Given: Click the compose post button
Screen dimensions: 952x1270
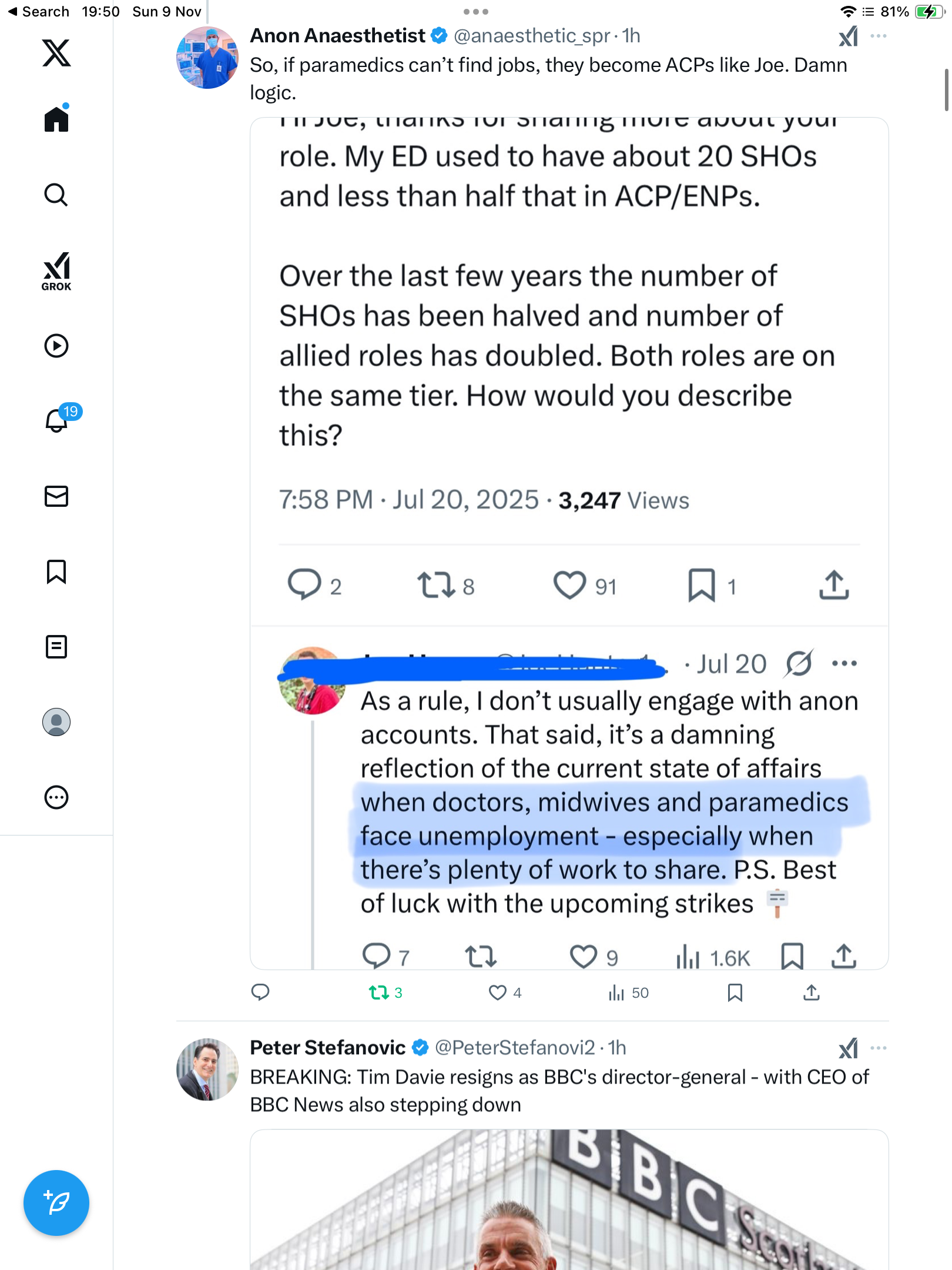Looking at the screenshot, I should (x=56, y=1203).
